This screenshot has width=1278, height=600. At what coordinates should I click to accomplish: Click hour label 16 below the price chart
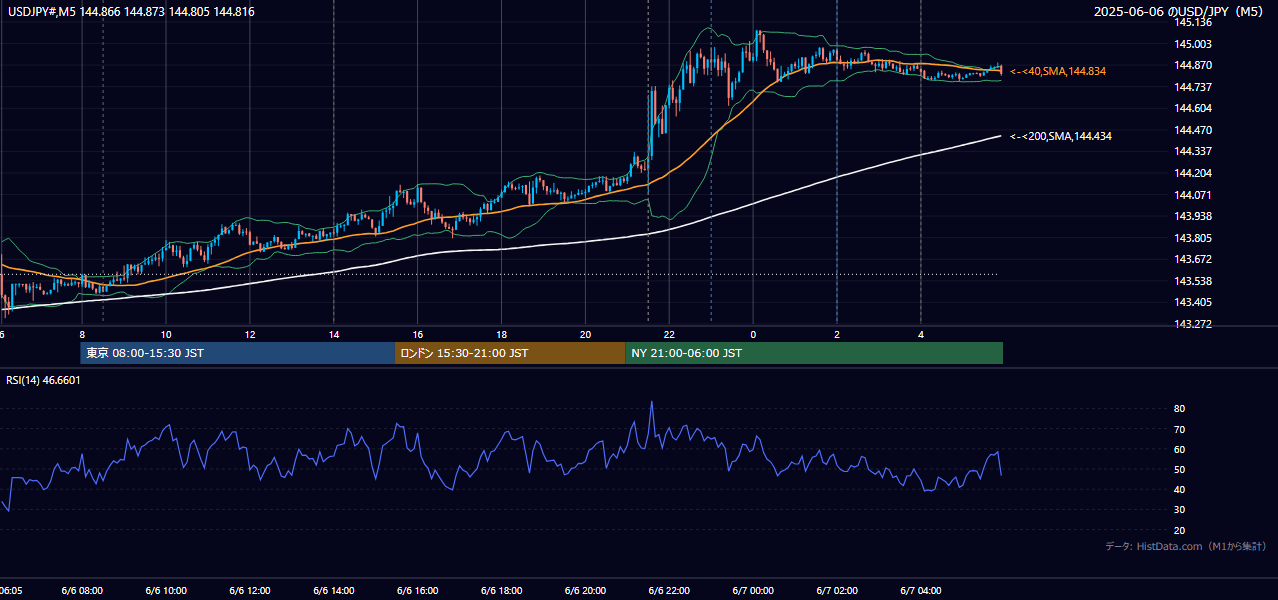418,335
